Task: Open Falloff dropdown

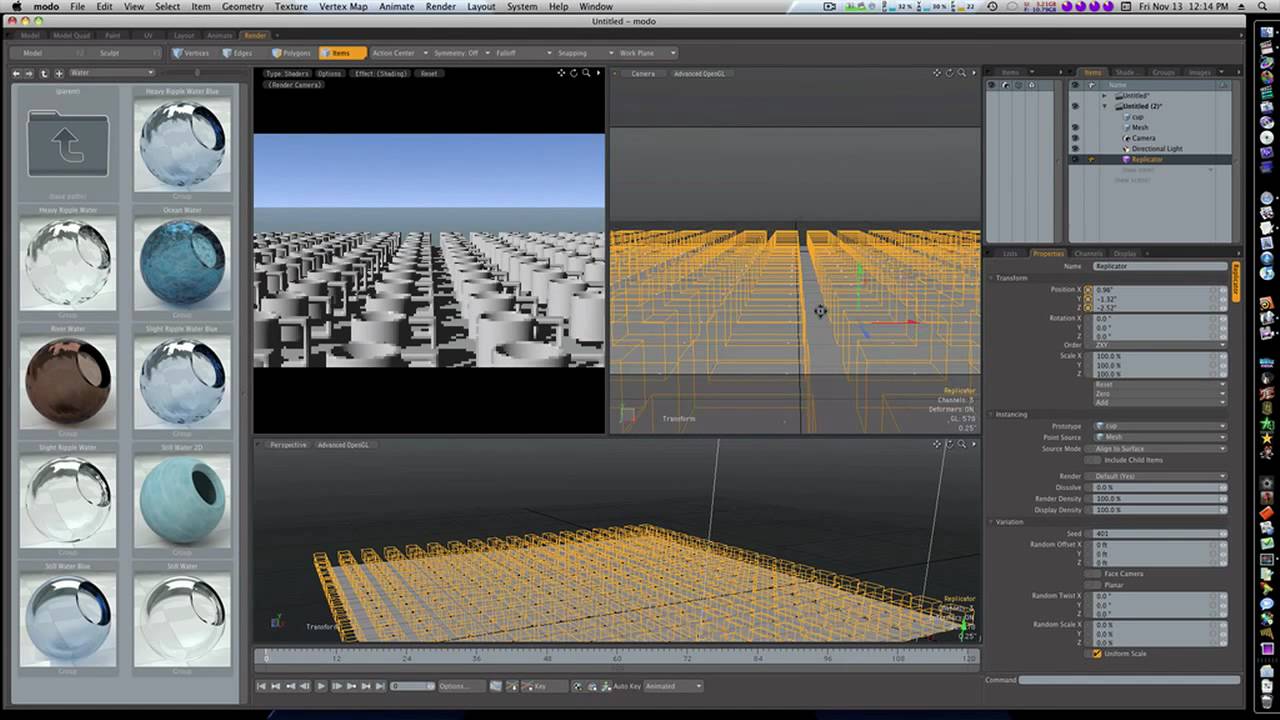Action: [x=523, y=53]
